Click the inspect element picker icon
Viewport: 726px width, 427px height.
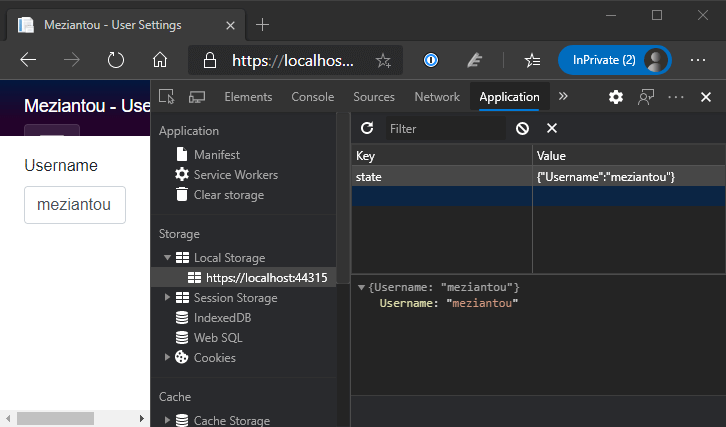pyautogui.click(x=167, y=97)
